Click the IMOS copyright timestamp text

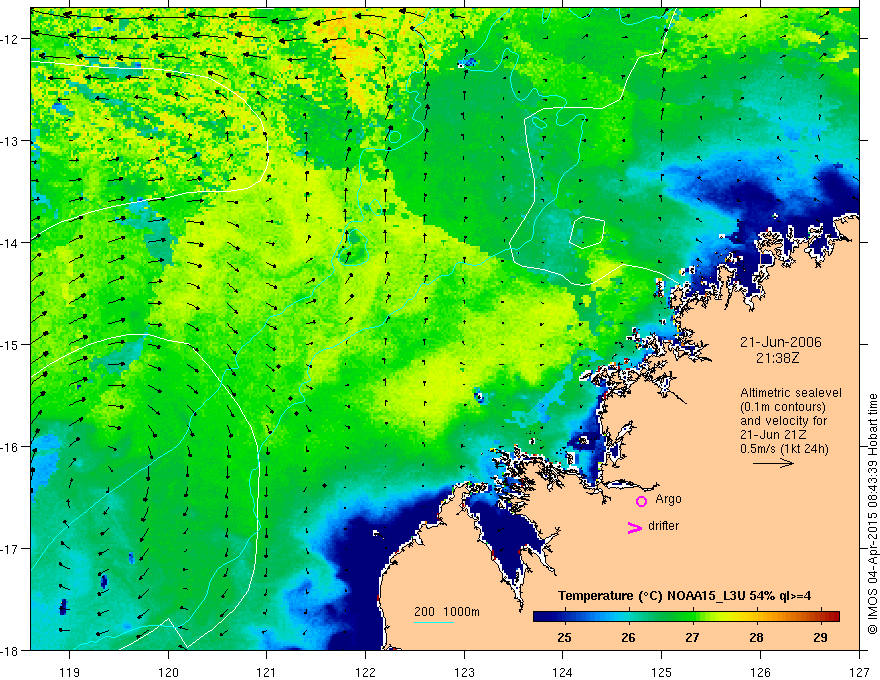[872, 514]
